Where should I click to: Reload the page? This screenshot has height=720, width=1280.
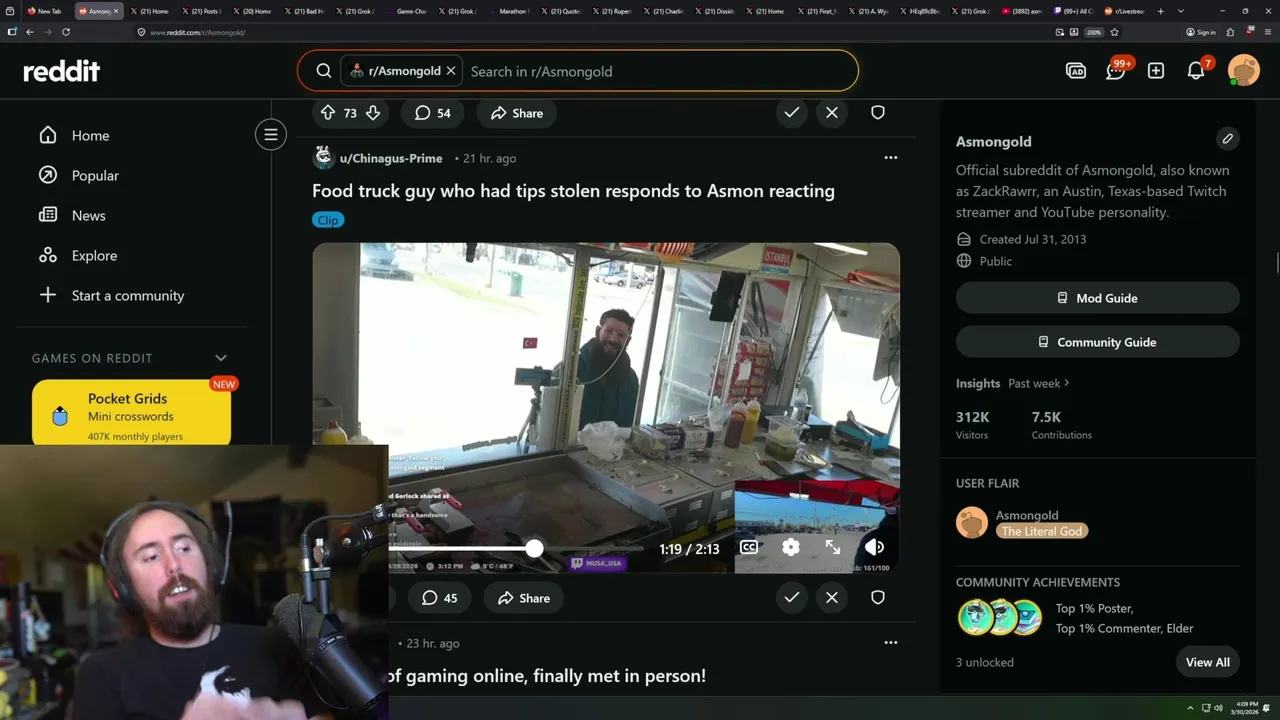(66, 32)
